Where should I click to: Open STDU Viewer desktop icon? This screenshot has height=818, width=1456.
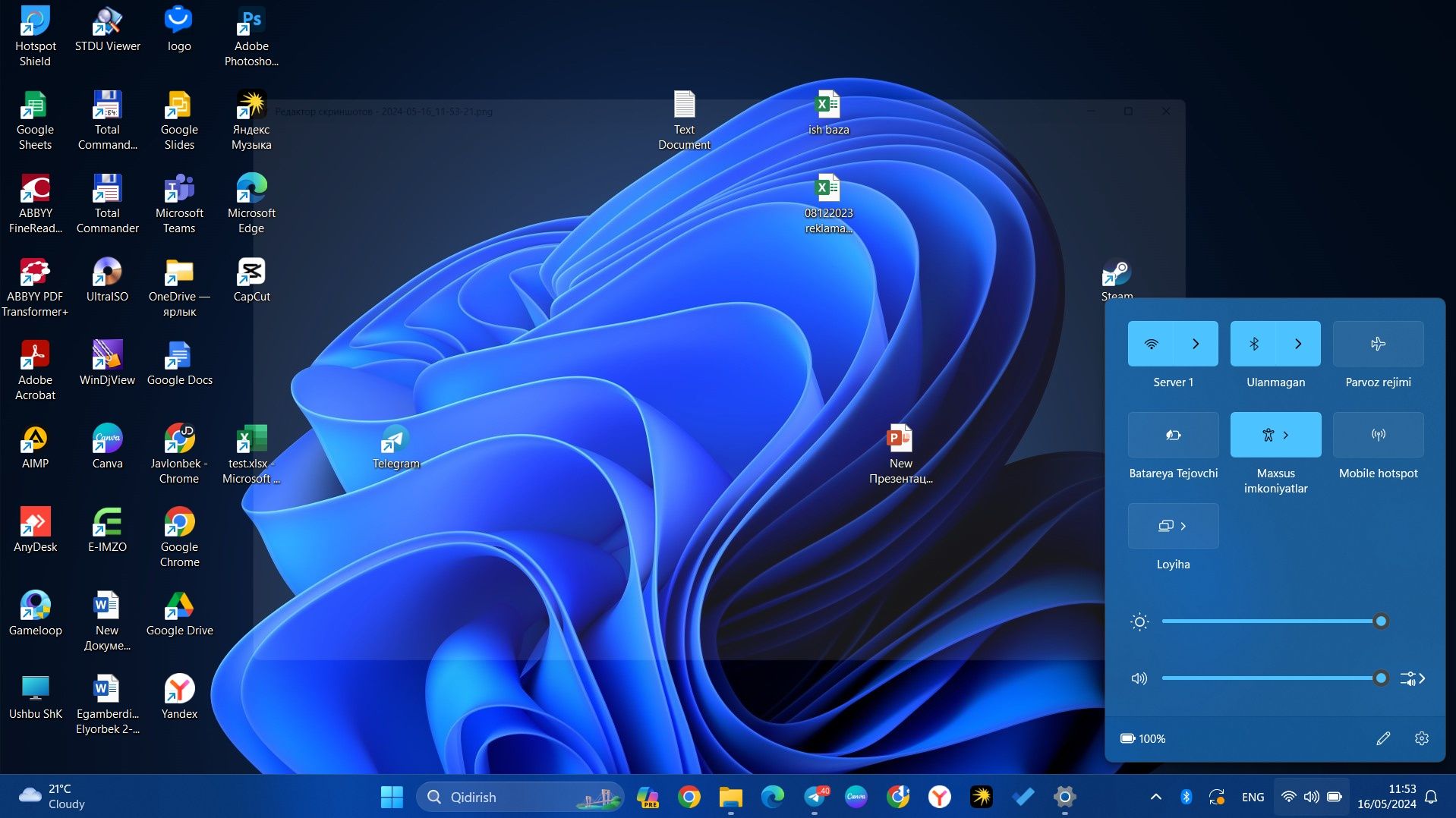coord(107,30)
